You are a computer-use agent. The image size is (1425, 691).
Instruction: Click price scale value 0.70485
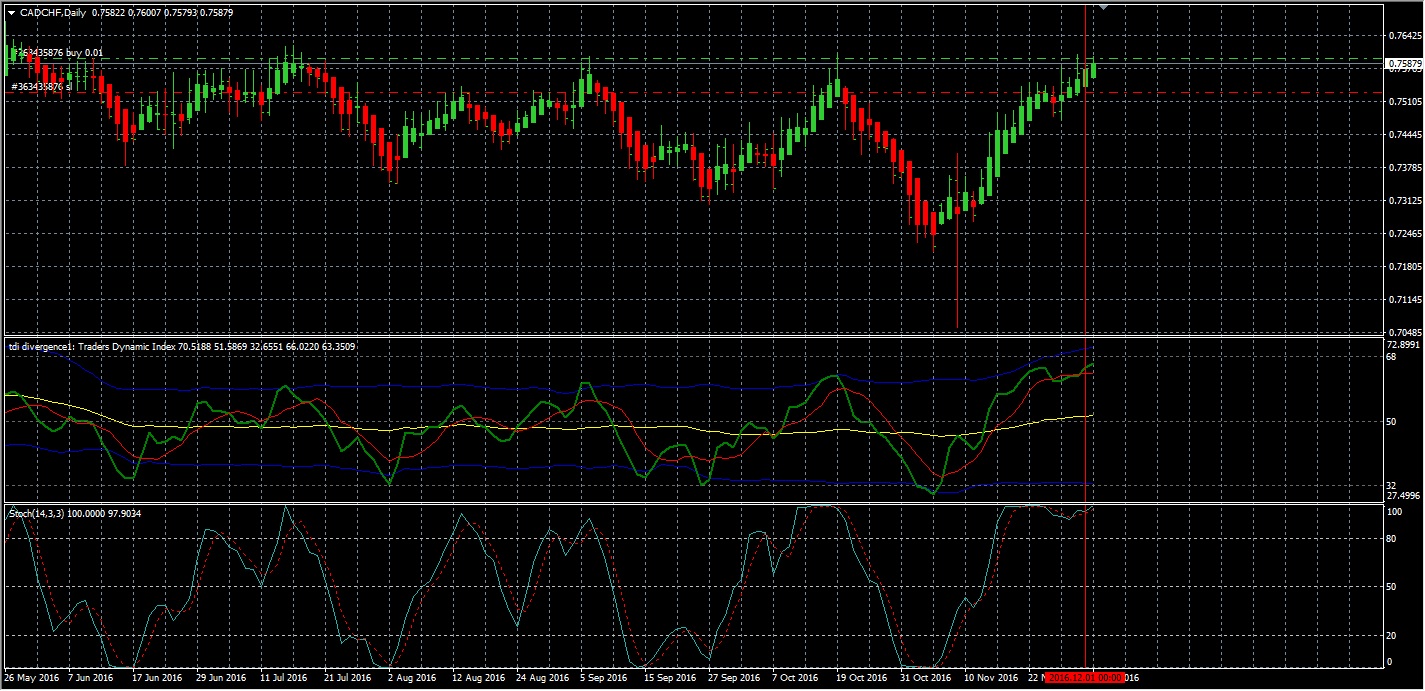[1405, 332]
